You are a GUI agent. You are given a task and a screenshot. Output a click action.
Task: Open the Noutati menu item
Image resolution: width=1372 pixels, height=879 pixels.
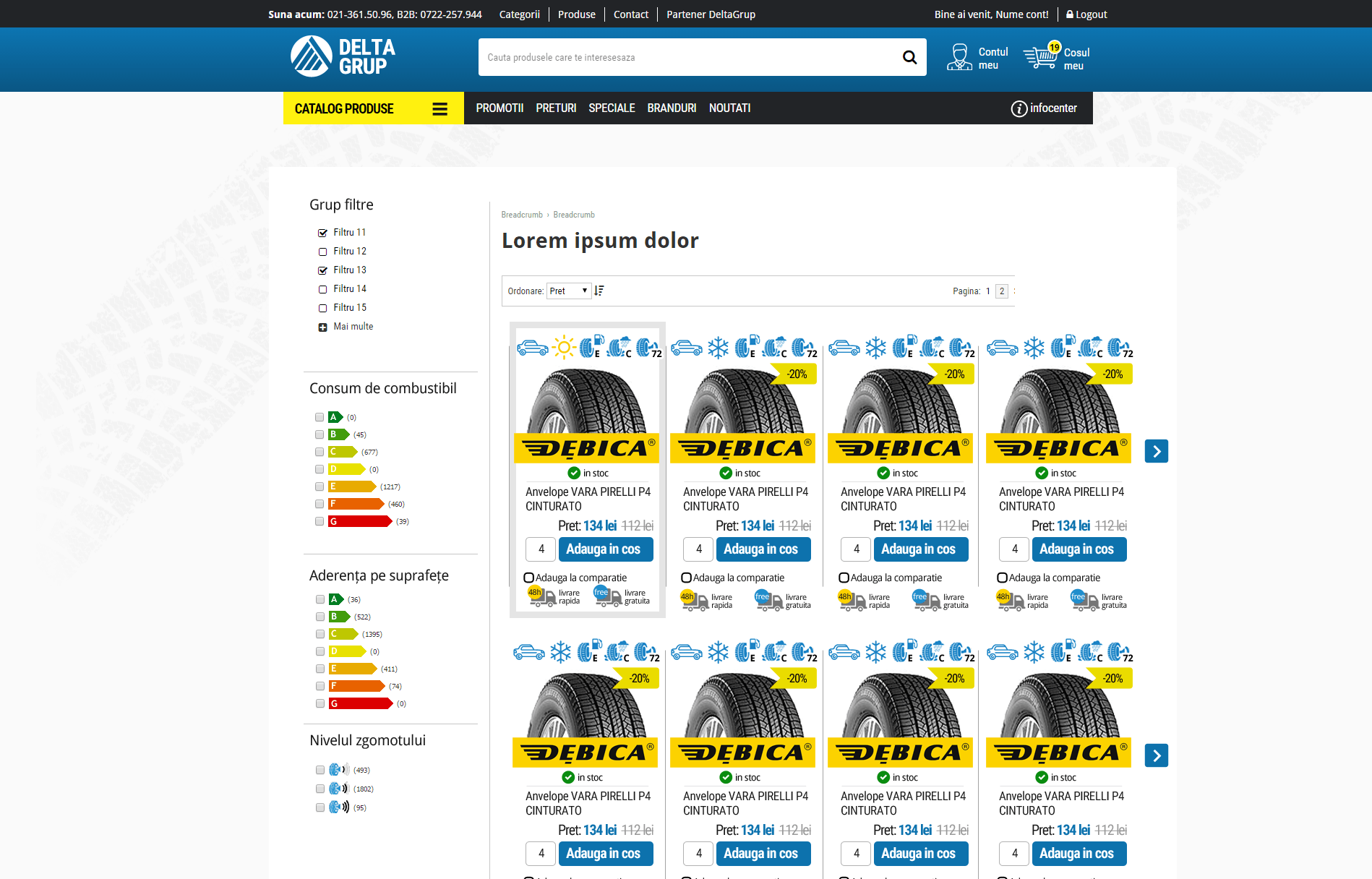(x=729, y=108)
